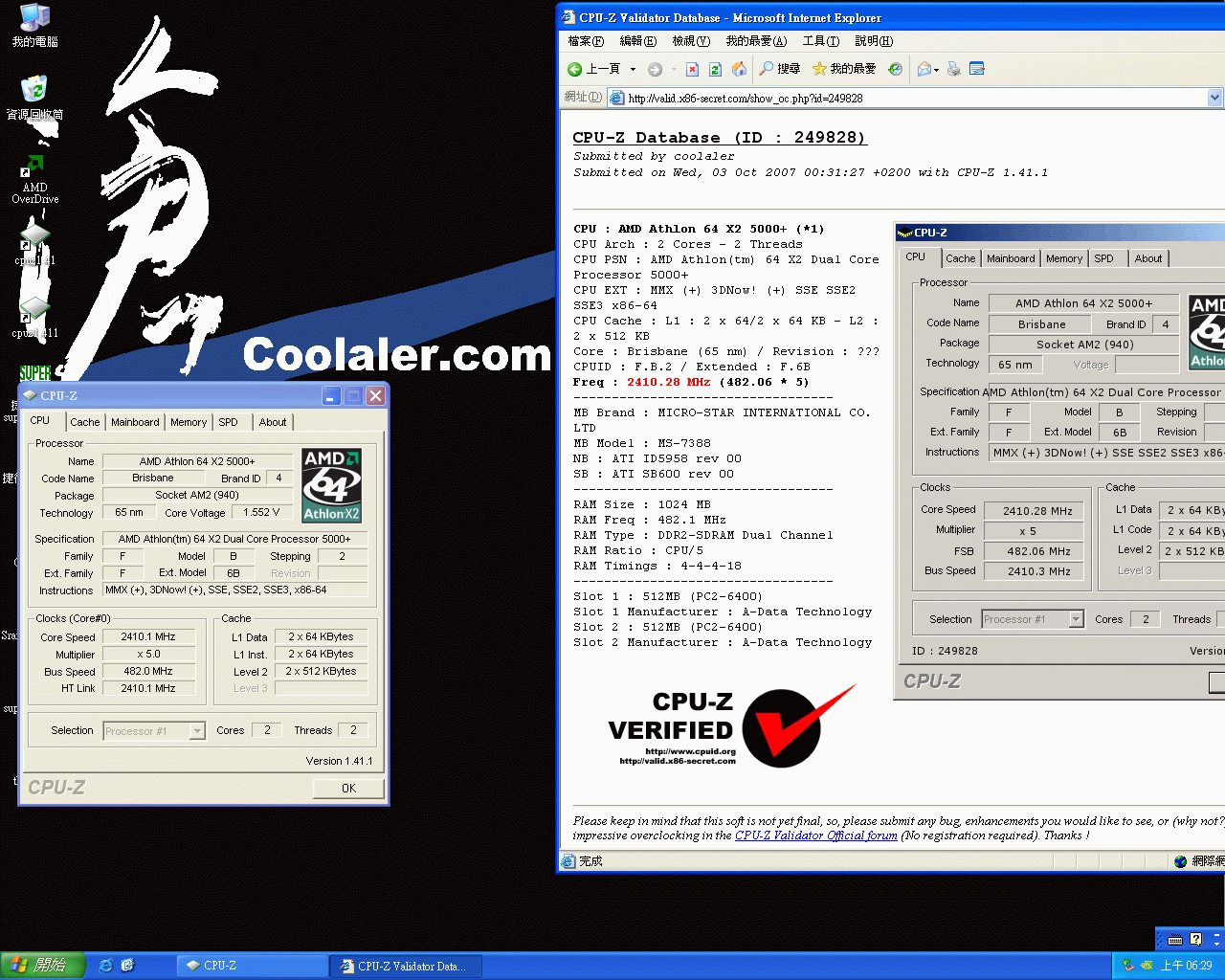Open the 檔案(F) File menu
The image size is (1225, 980).
click(586, 41)
